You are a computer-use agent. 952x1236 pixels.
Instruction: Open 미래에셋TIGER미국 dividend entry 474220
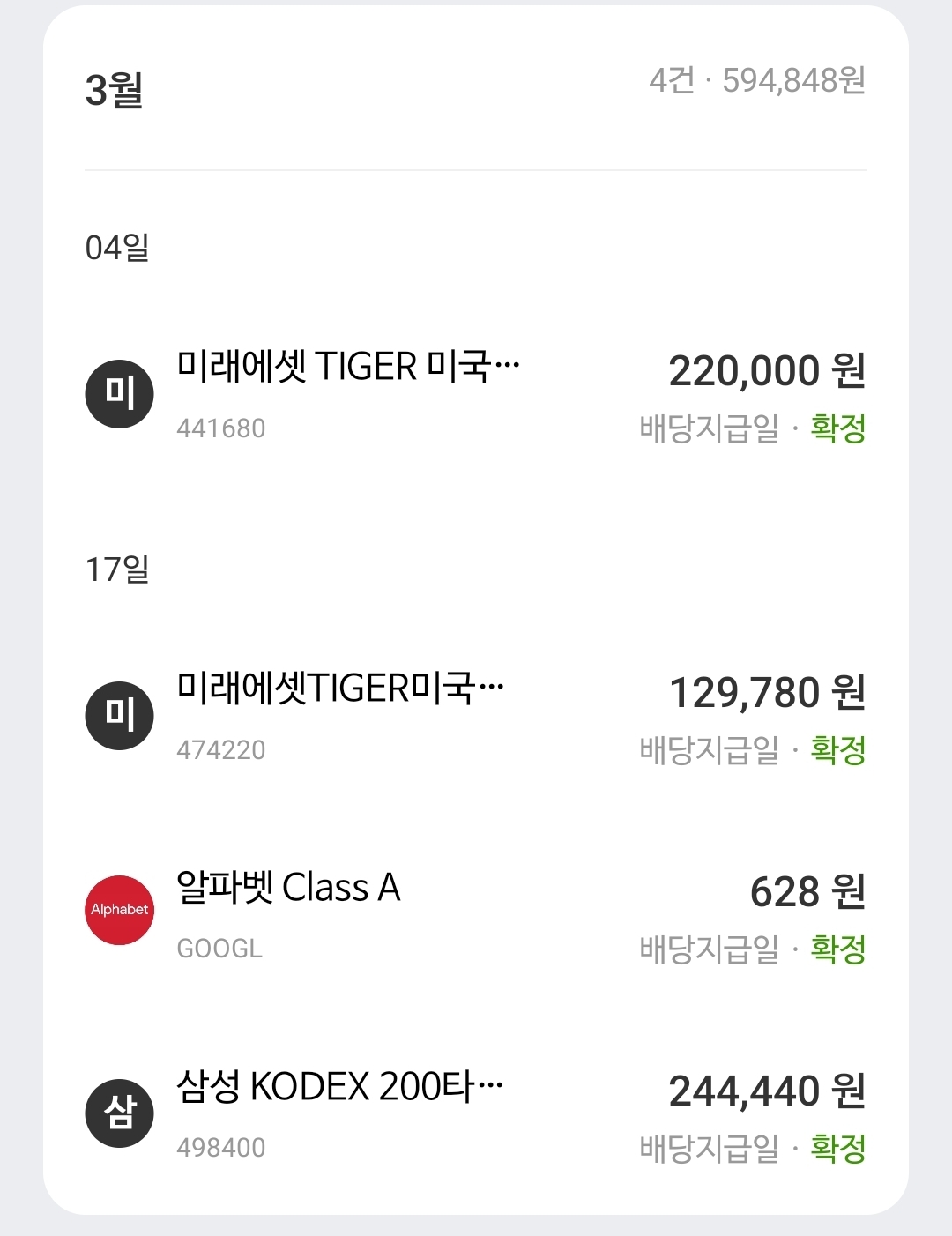[x=340, y=689]
